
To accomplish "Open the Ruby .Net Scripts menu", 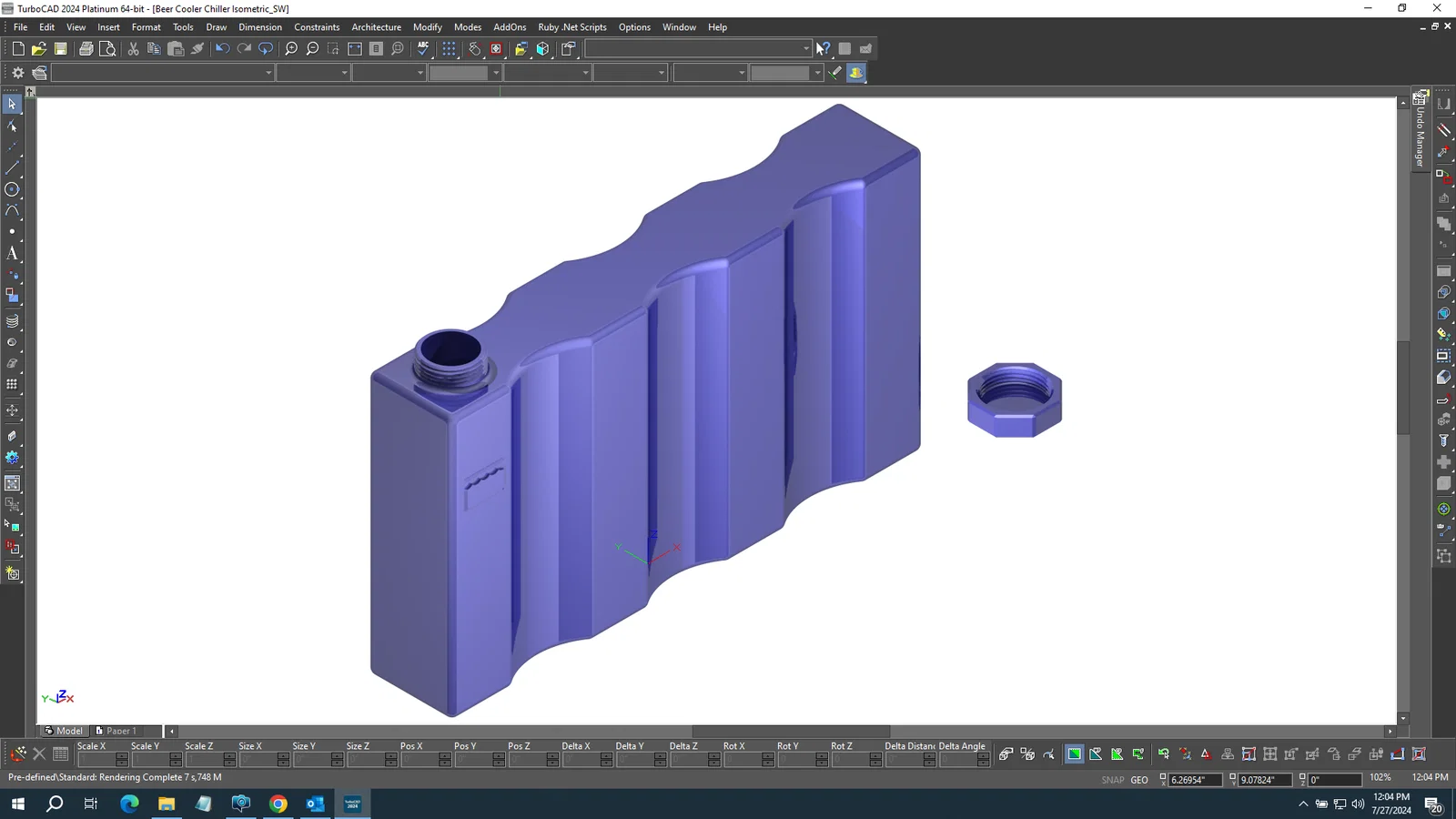I will click(x=572, y=27).
